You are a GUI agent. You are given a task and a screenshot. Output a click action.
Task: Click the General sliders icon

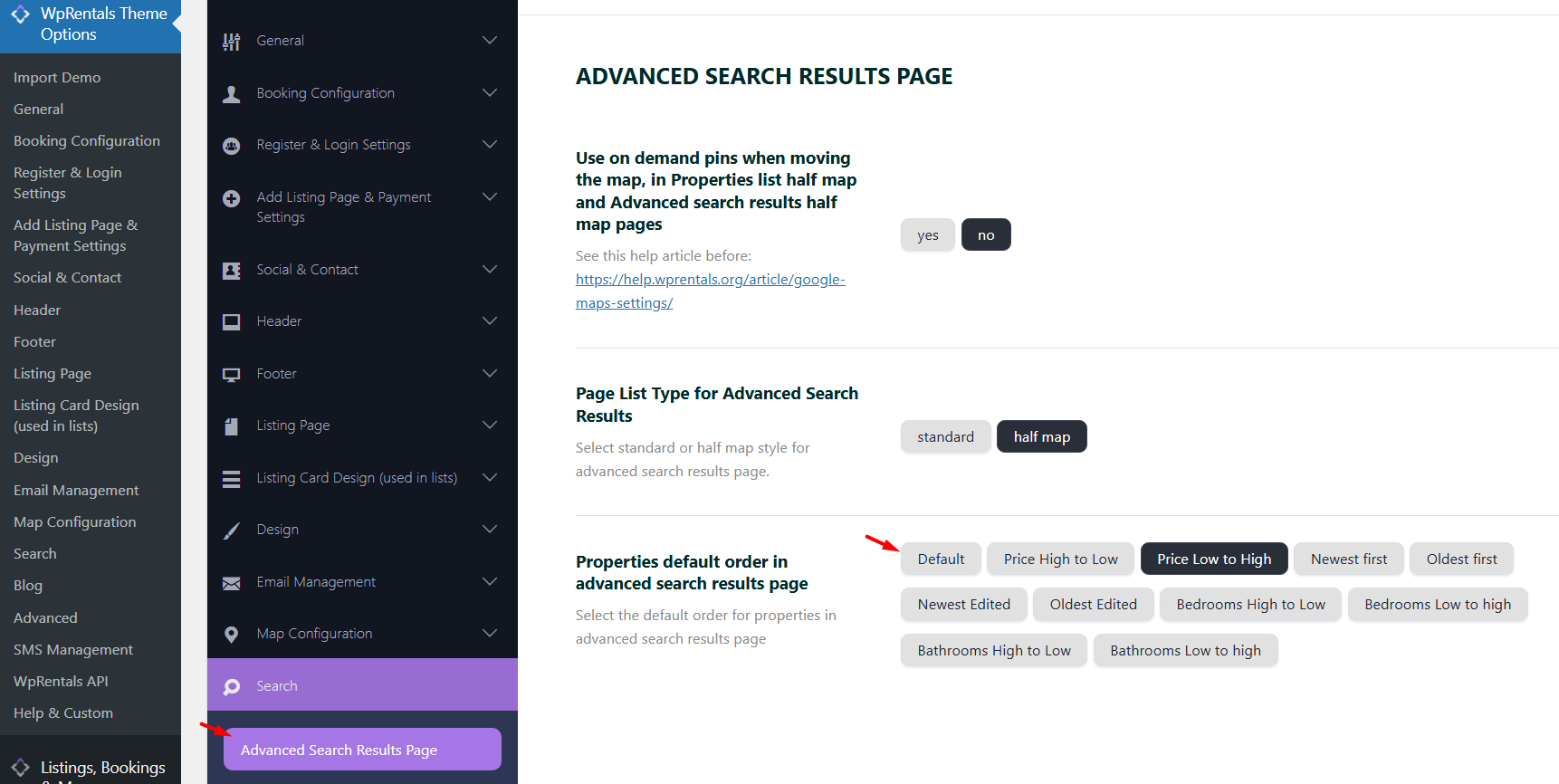232,42
